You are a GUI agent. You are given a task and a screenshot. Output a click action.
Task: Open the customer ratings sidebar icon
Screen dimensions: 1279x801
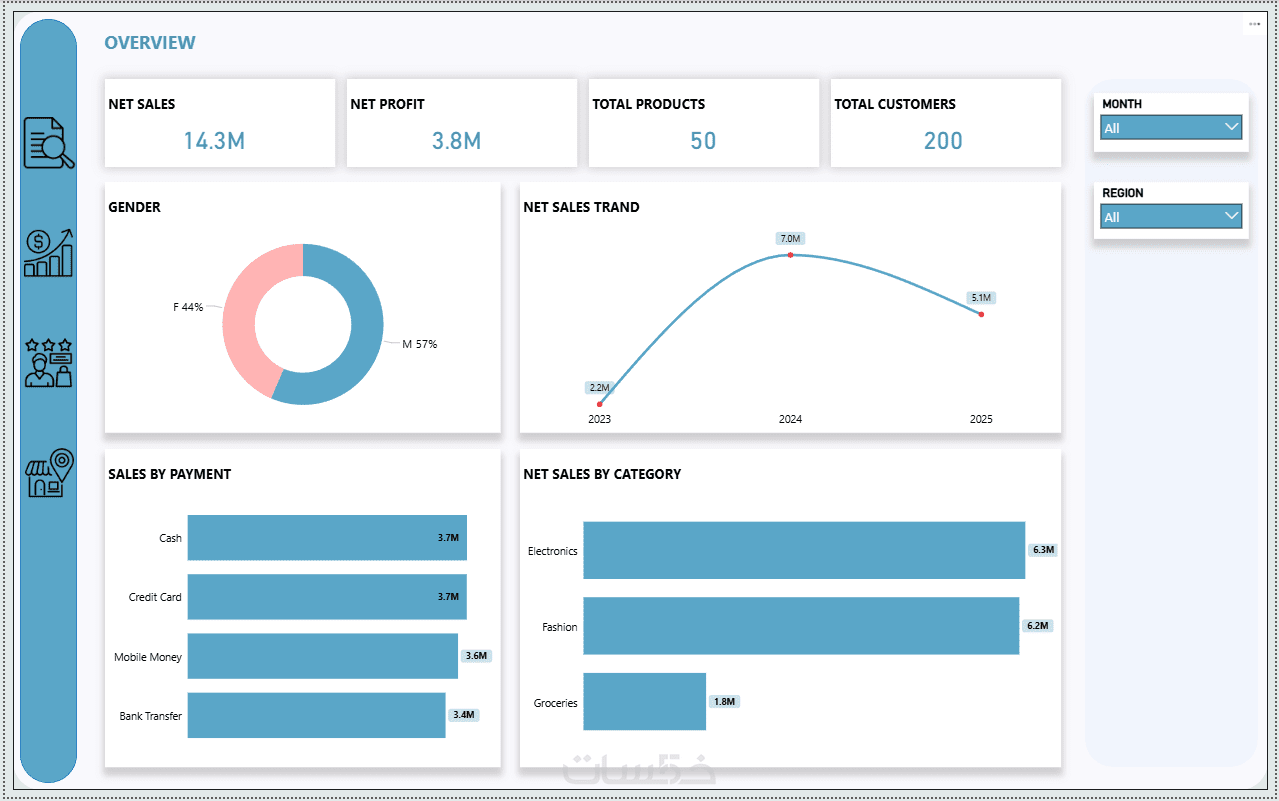(x=49, y=361)
